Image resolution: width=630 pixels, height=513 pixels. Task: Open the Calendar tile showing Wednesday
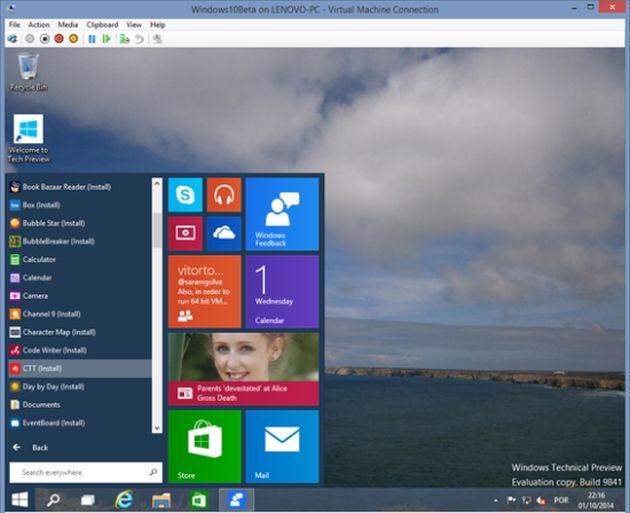click(282, 292)
